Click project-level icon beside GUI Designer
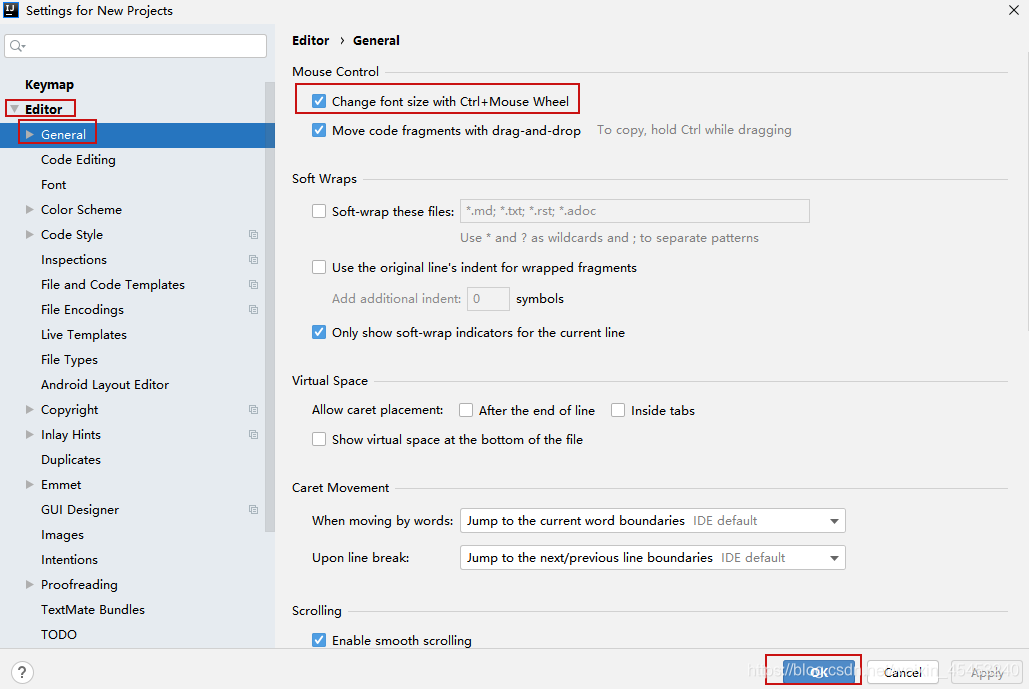 coord(253,510)
